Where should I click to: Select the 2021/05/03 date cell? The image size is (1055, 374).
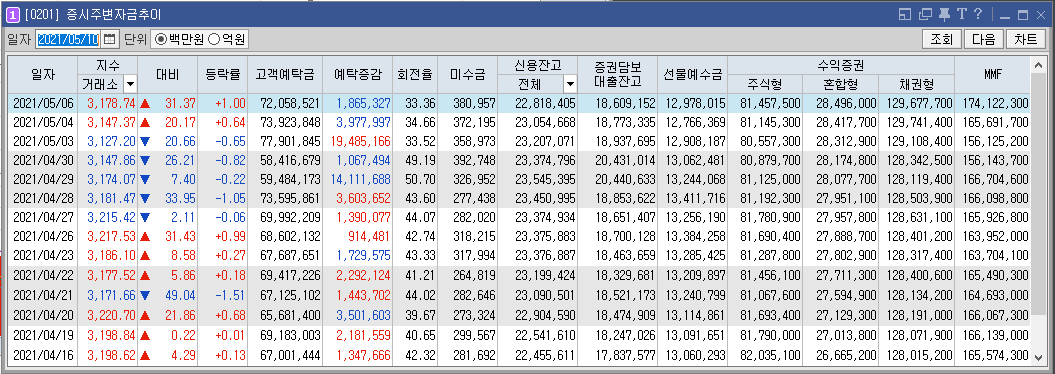click(x=43, y=141)
